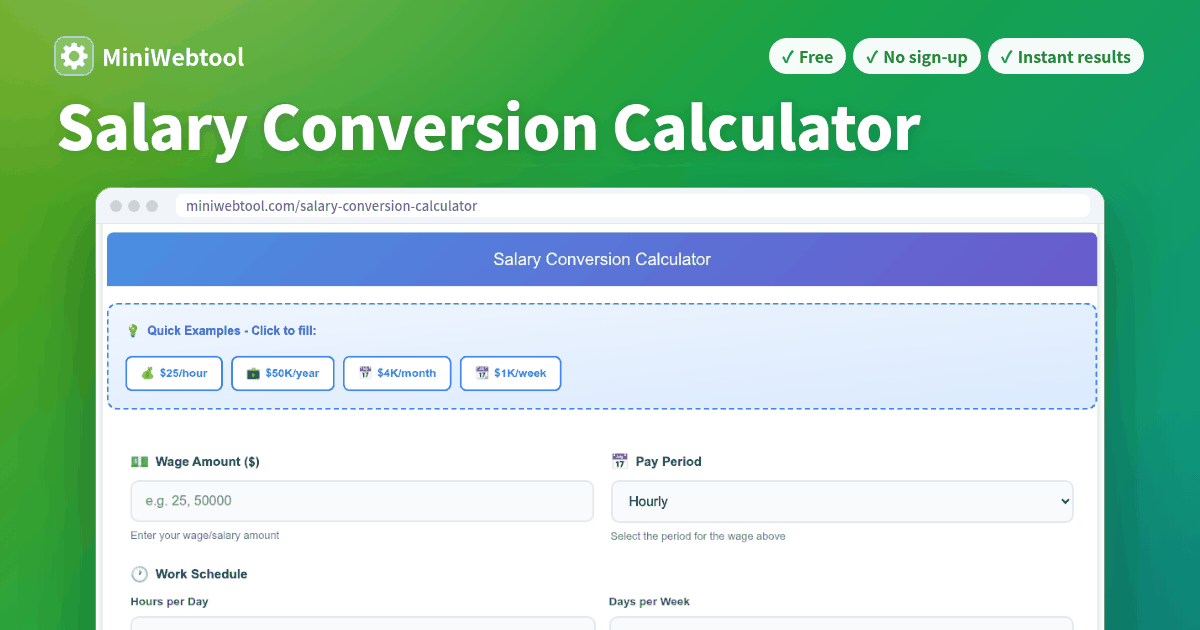Click the Free badge
Image resolution: width=1200 pixels, height=630 pixels.
click(x=807, y=57)
